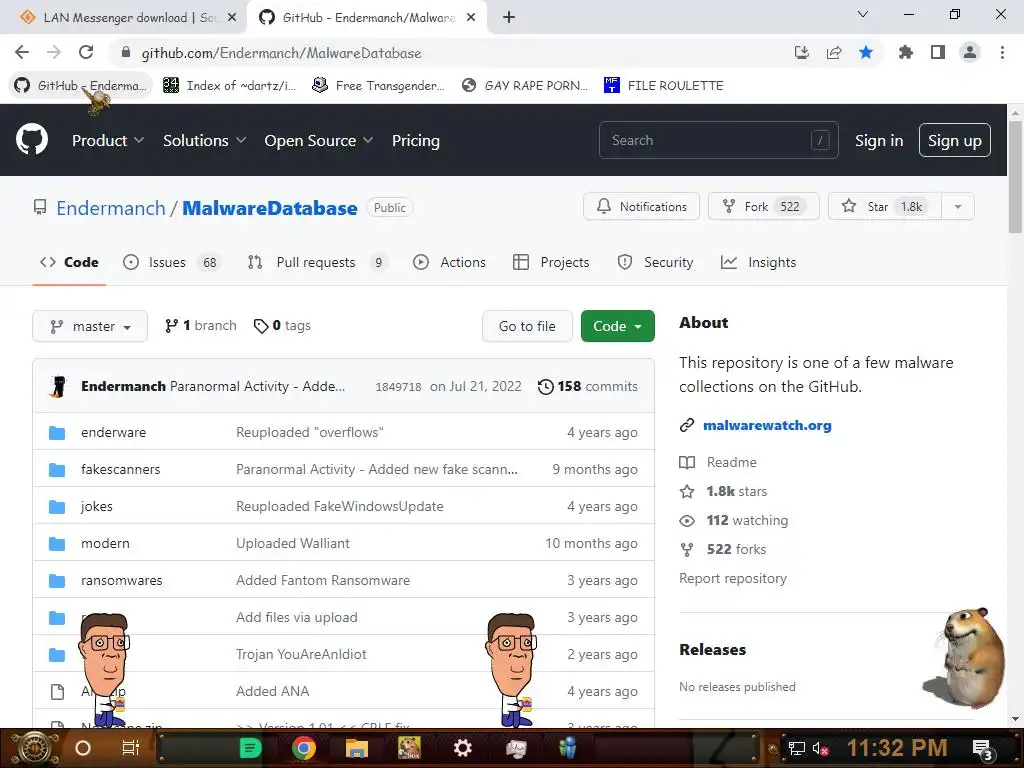1024x768 pixels.
Task: Open the Projects tab
Action: (551, 262)
